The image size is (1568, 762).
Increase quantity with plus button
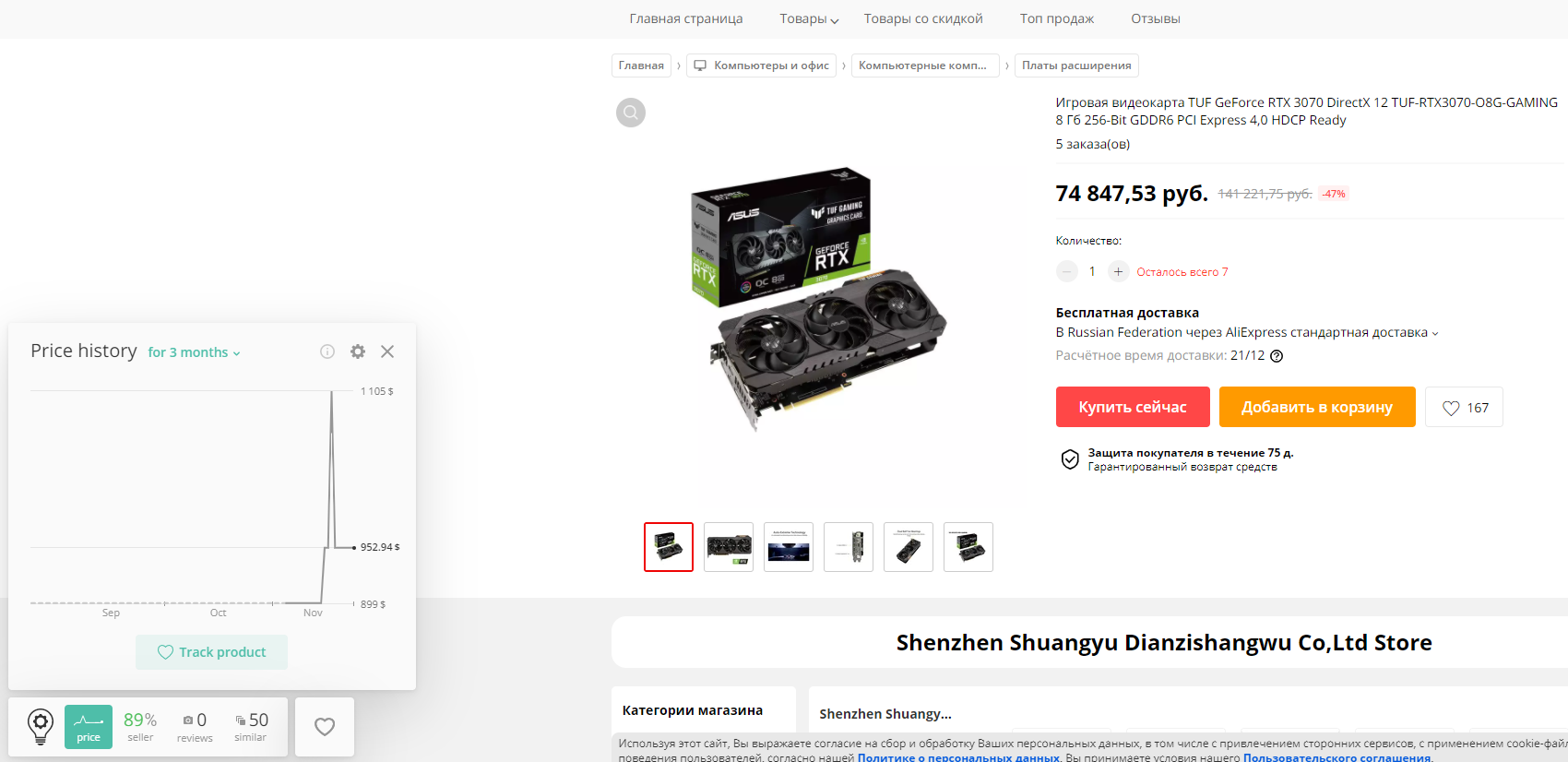click(1118, 271)
